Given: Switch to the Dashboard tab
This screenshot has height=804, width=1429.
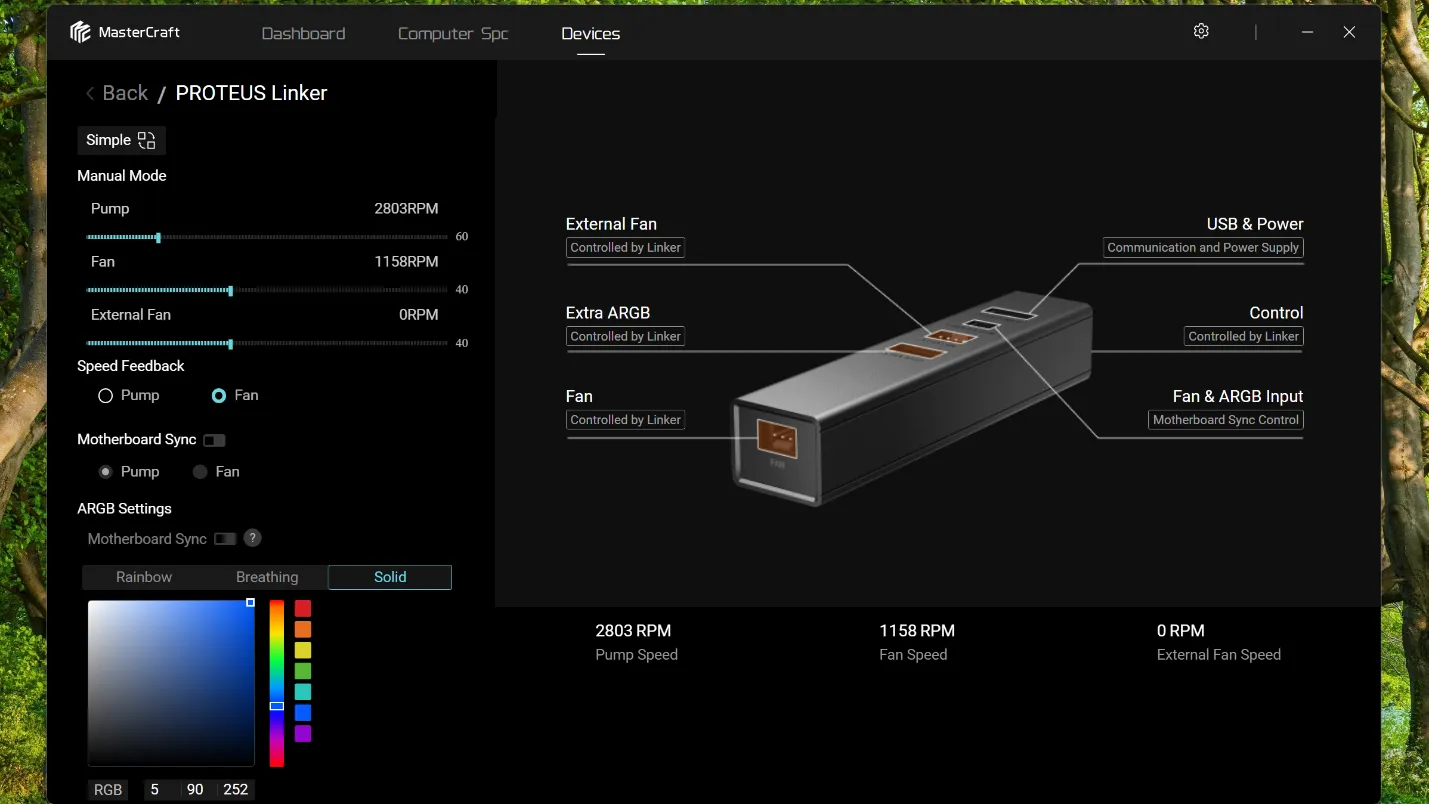Looking at the screenshot, I should [303, 33].
